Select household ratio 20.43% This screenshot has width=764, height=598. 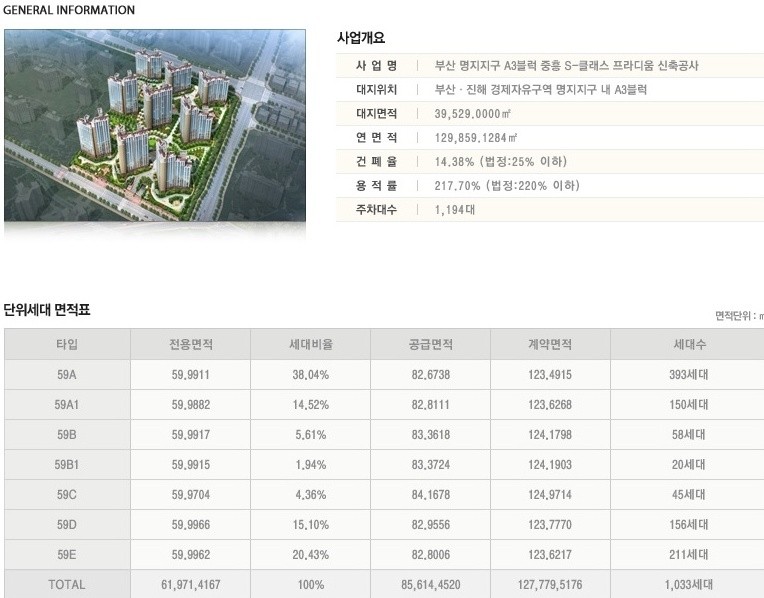[311, 554]
